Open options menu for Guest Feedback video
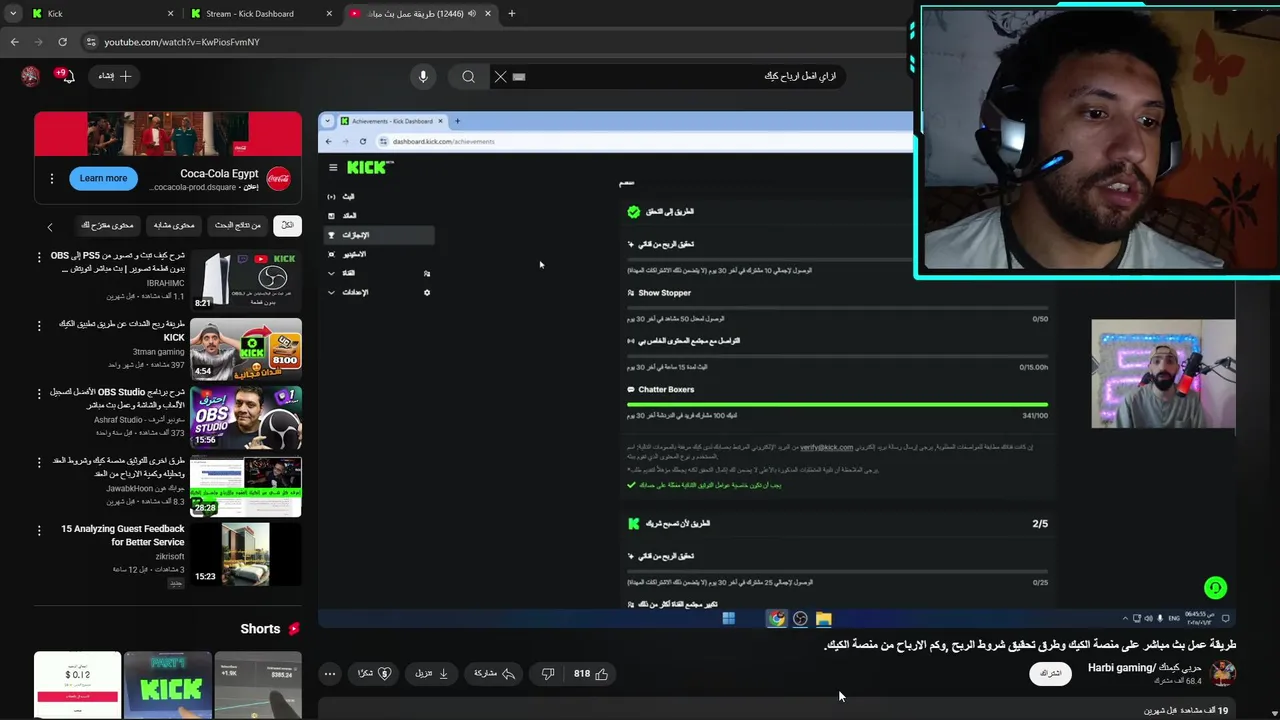1280x720 pixels. [40, 531]
